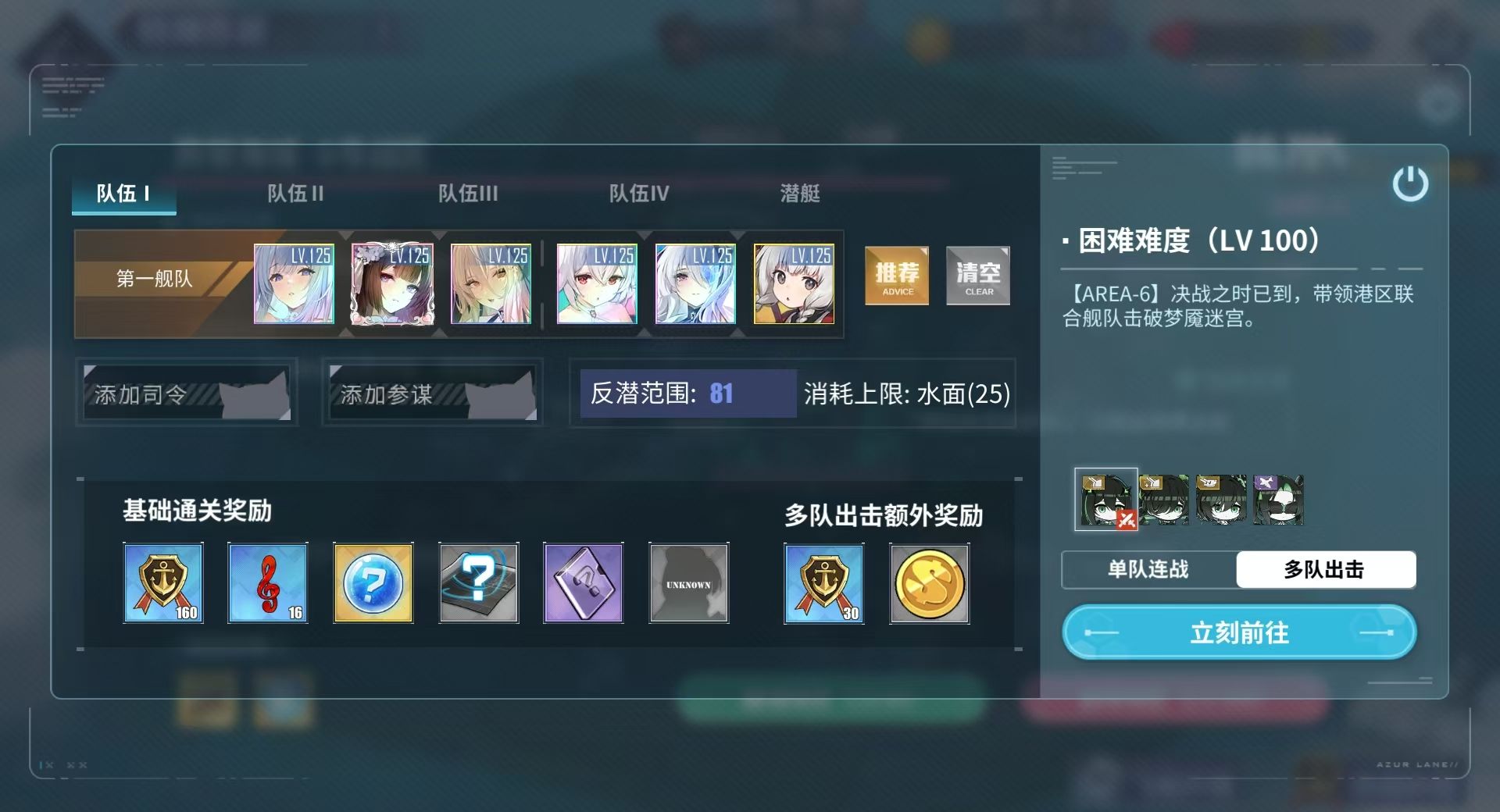Click the 清空 CLEAR button

click(978, 276)
